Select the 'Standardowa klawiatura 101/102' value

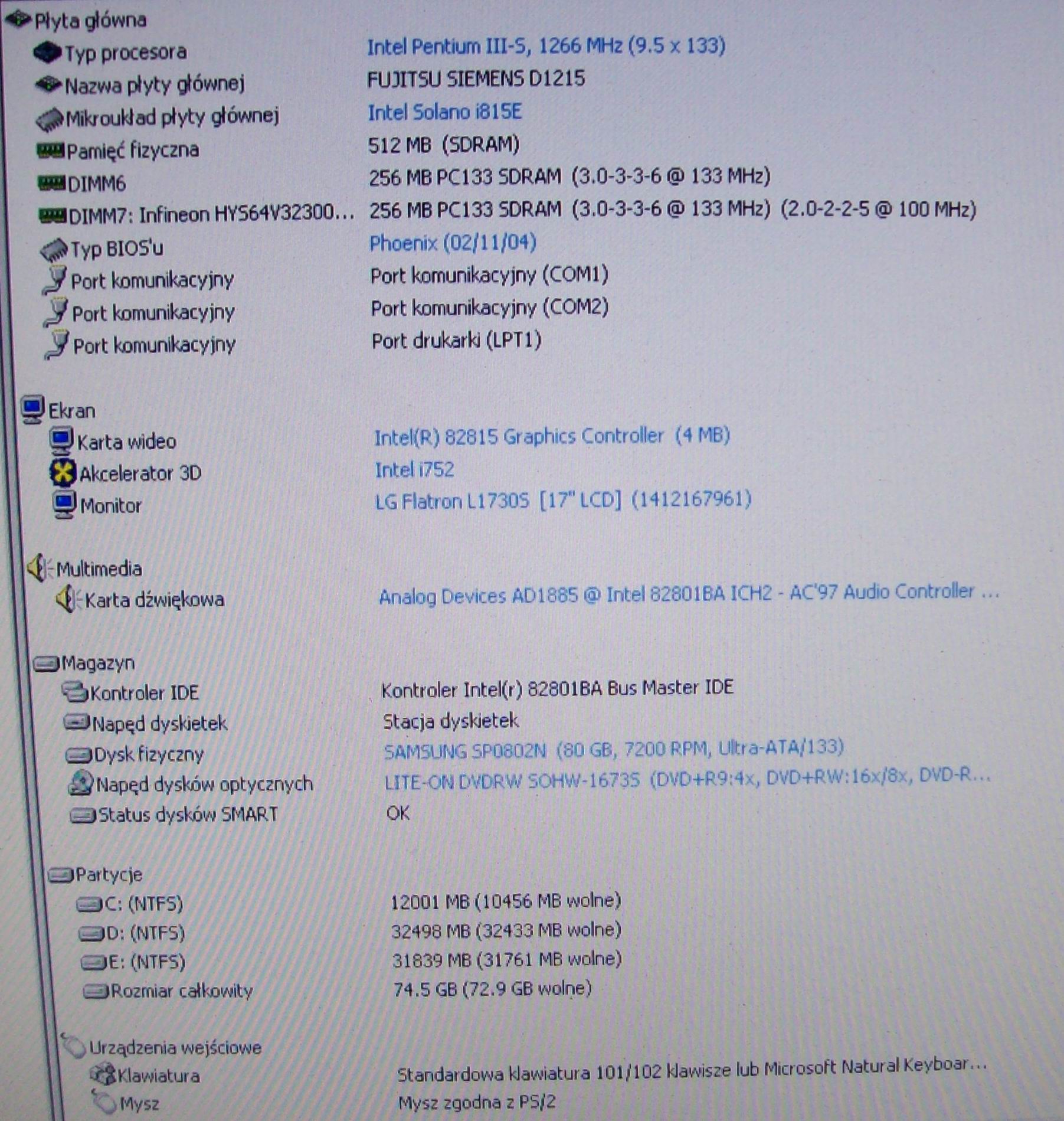[x=692, y=1071]
